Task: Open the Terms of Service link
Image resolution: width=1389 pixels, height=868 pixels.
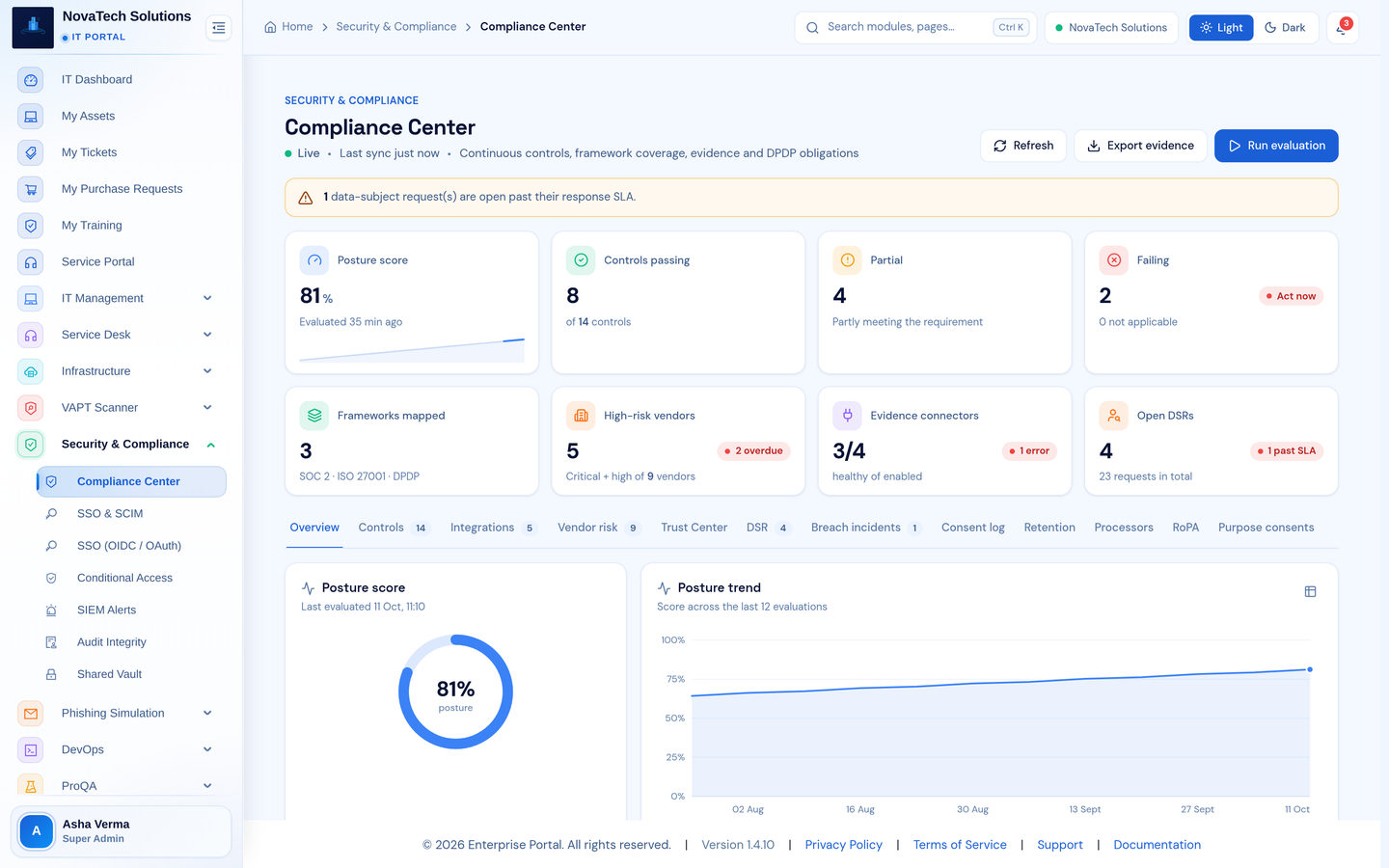Action: tap(960, 845)
